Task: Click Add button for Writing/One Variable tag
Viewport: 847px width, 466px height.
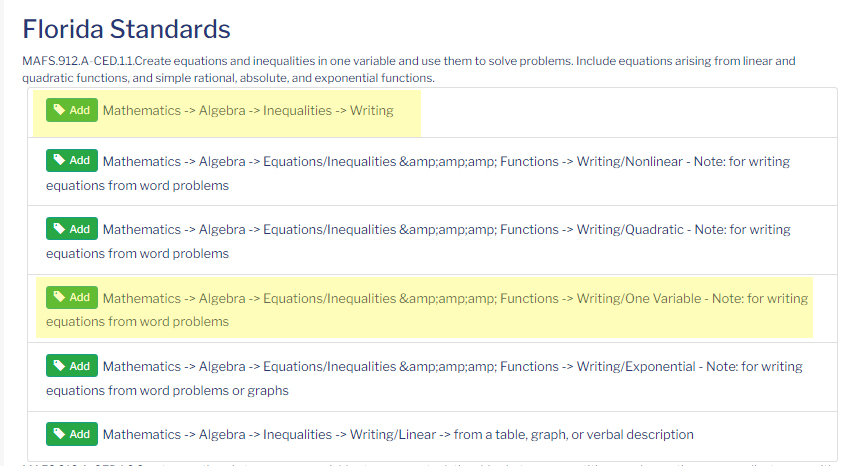Action: pos(72,298)
